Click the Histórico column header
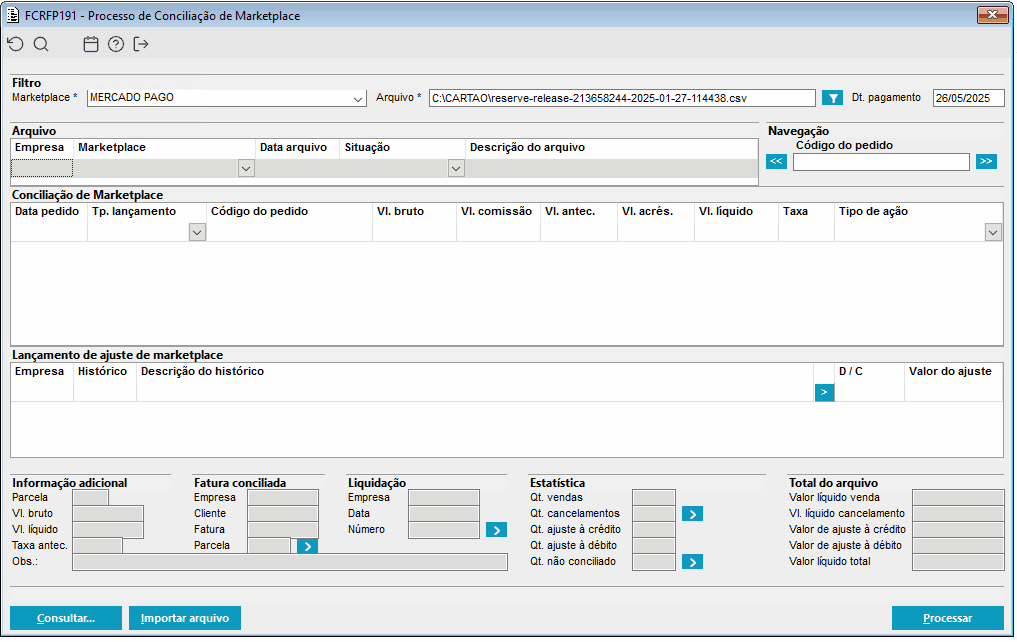The image size is (1017, 642). pyautogui.click(x=102, y=372)
